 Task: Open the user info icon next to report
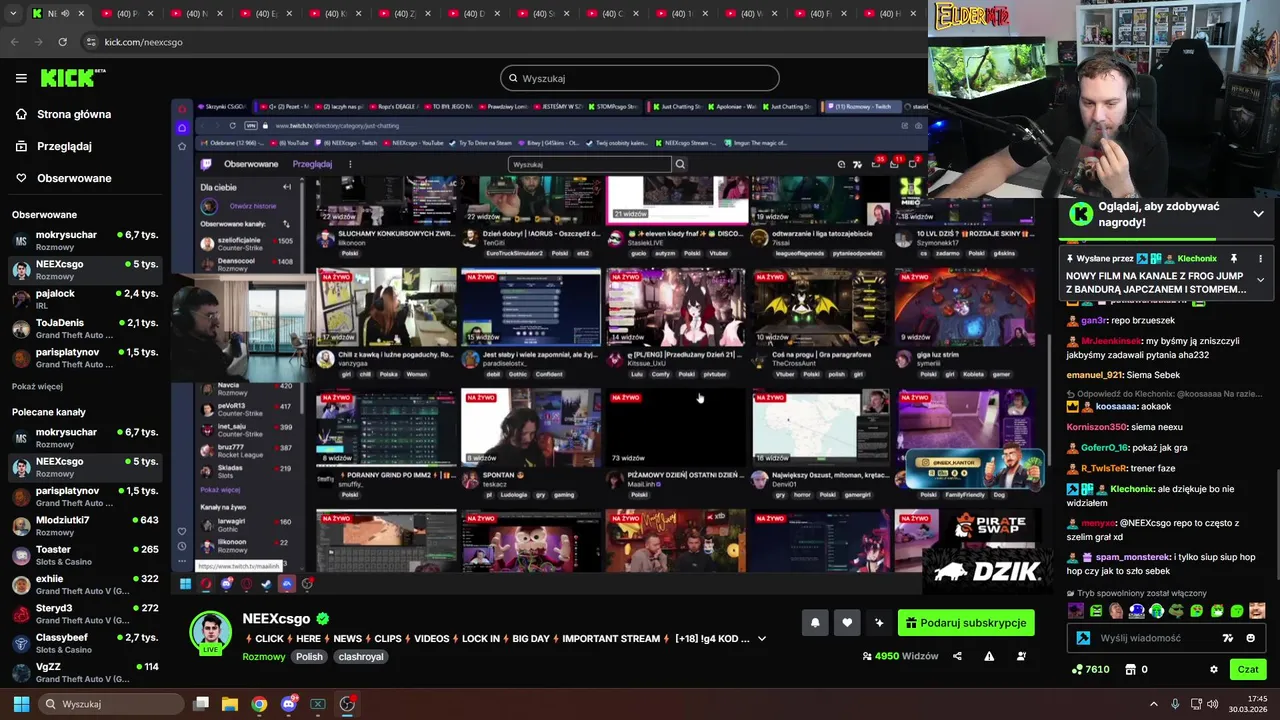coord(1021,656)
